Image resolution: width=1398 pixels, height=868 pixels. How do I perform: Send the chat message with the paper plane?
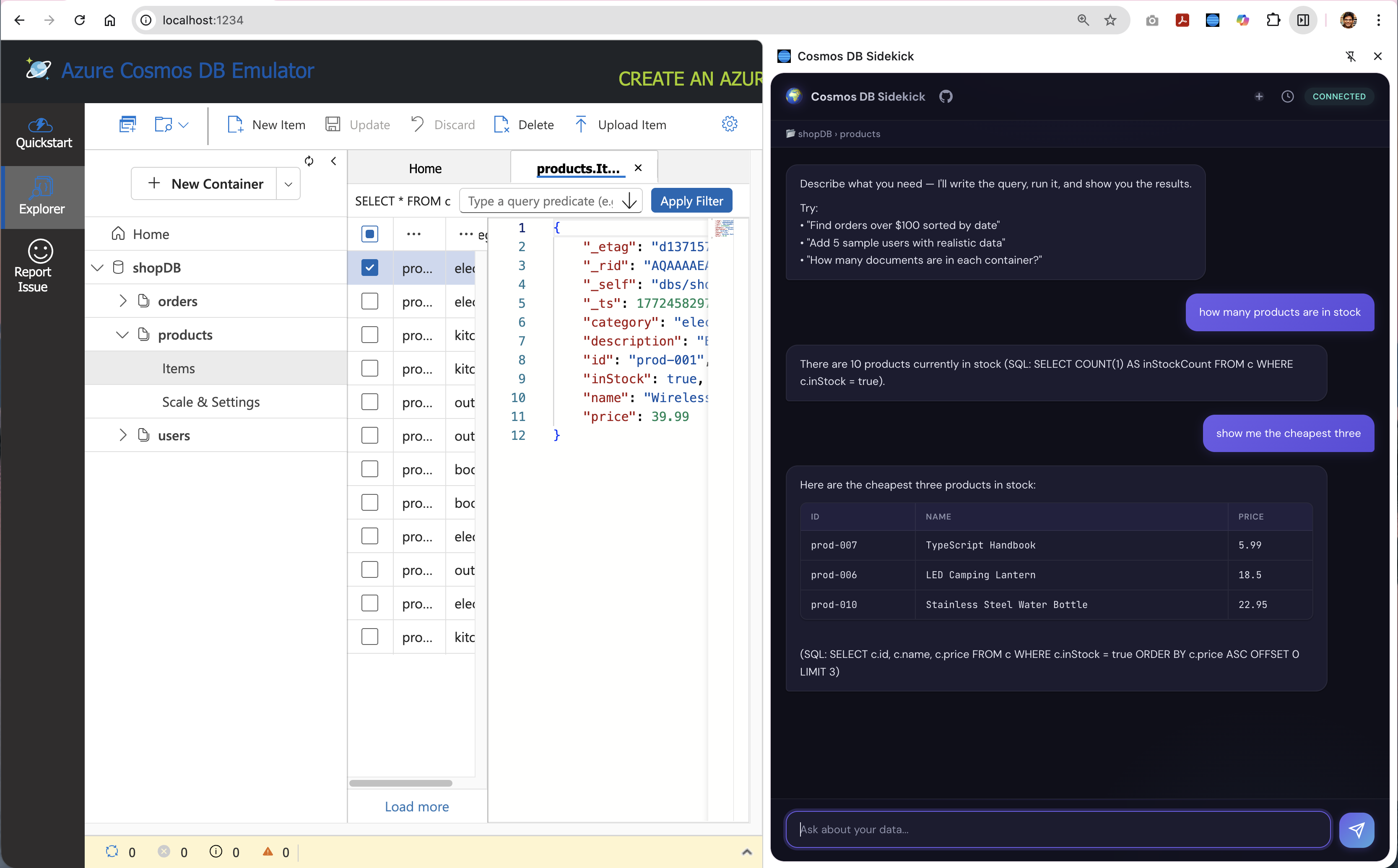(1356, 829)
